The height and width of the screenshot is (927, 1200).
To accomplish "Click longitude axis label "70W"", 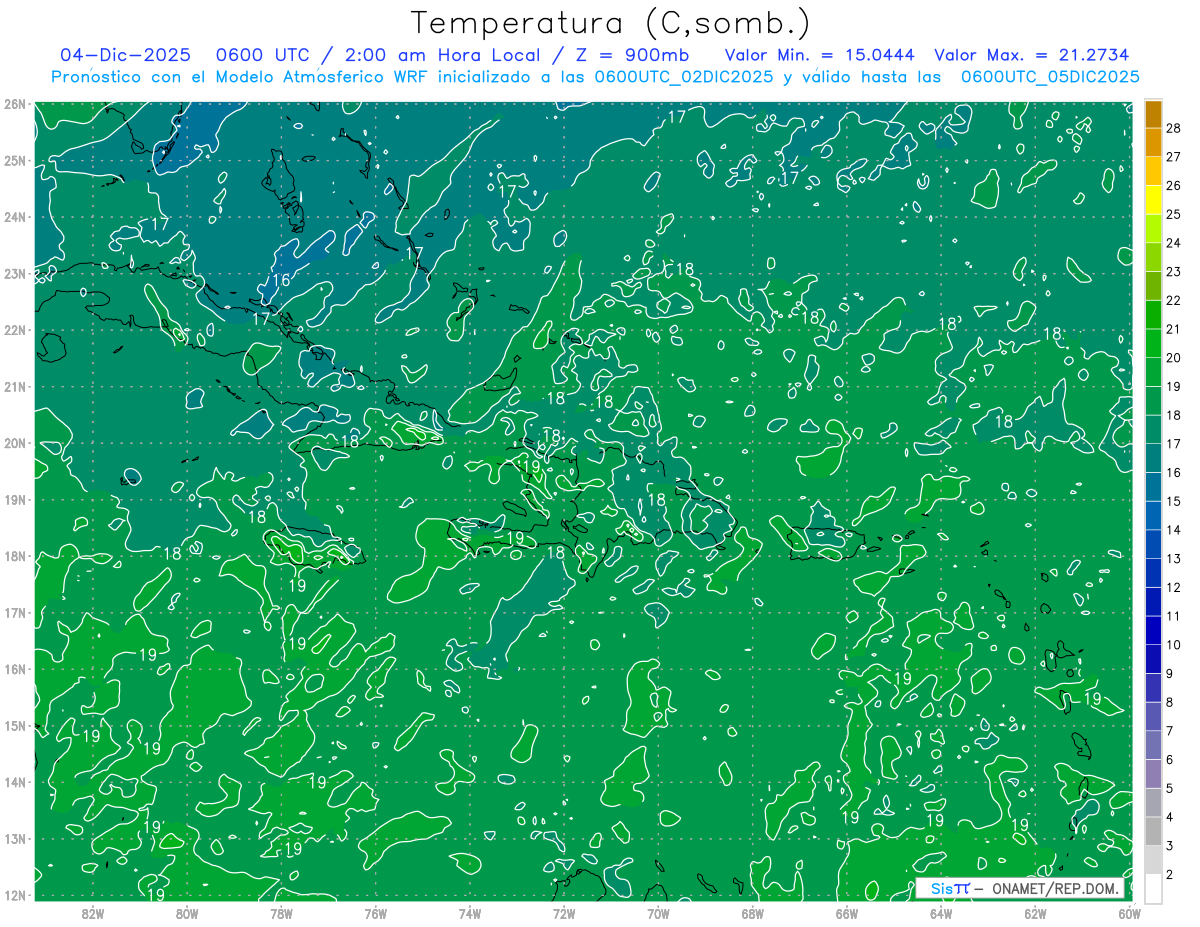I will (x=658, y=913).
